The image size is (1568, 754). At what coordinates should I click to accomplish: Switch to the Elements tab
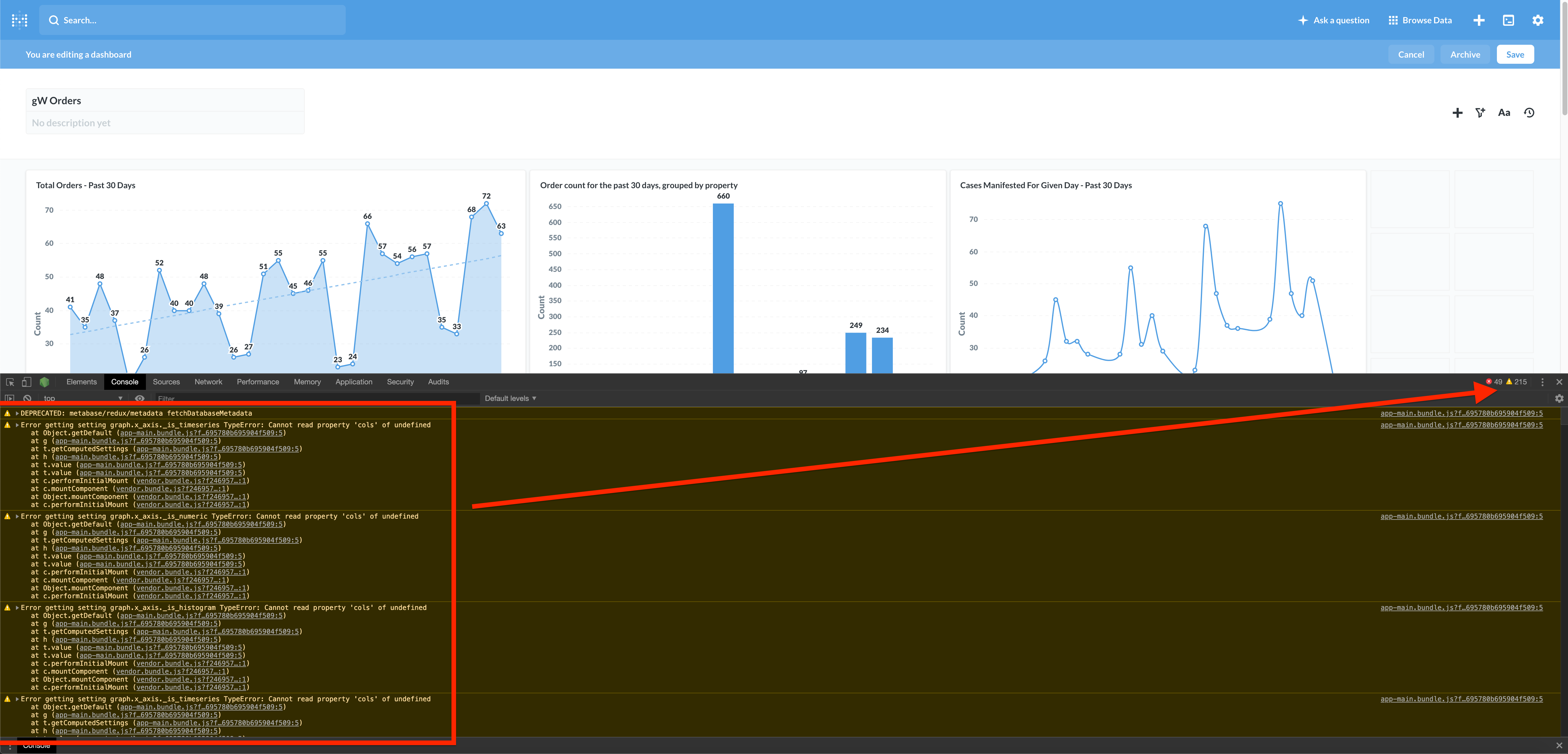coord(82,382)
